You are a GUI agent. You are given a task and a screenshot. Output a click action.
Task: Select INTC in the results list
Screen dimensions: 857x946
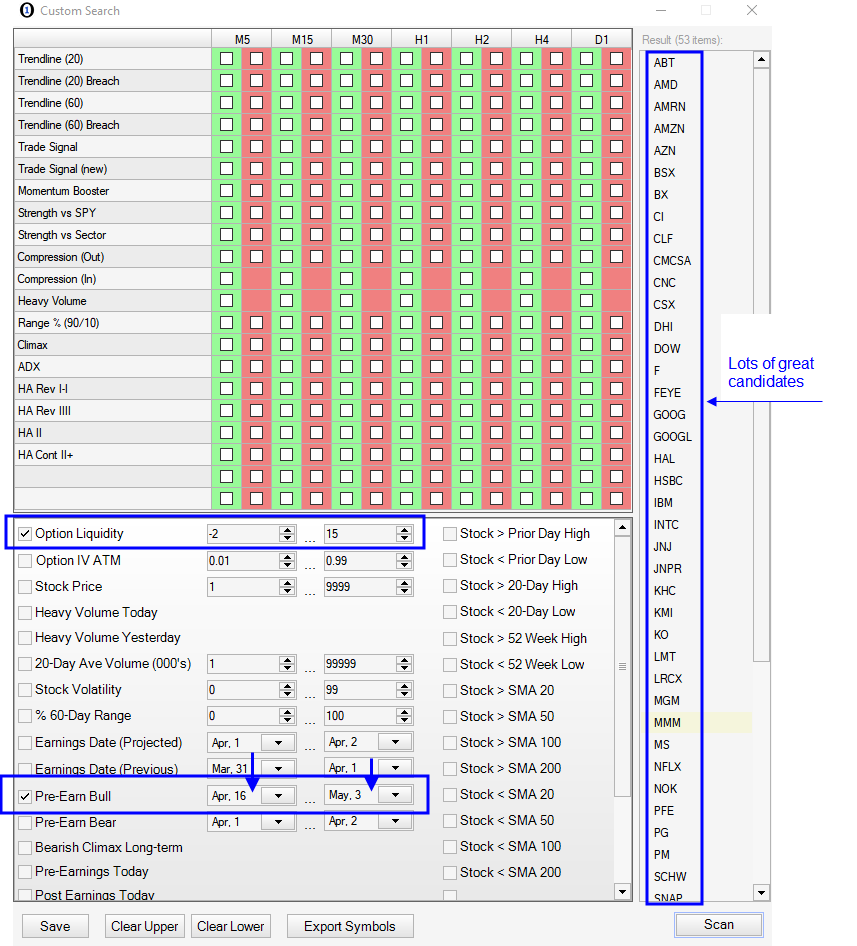point(666,525)
